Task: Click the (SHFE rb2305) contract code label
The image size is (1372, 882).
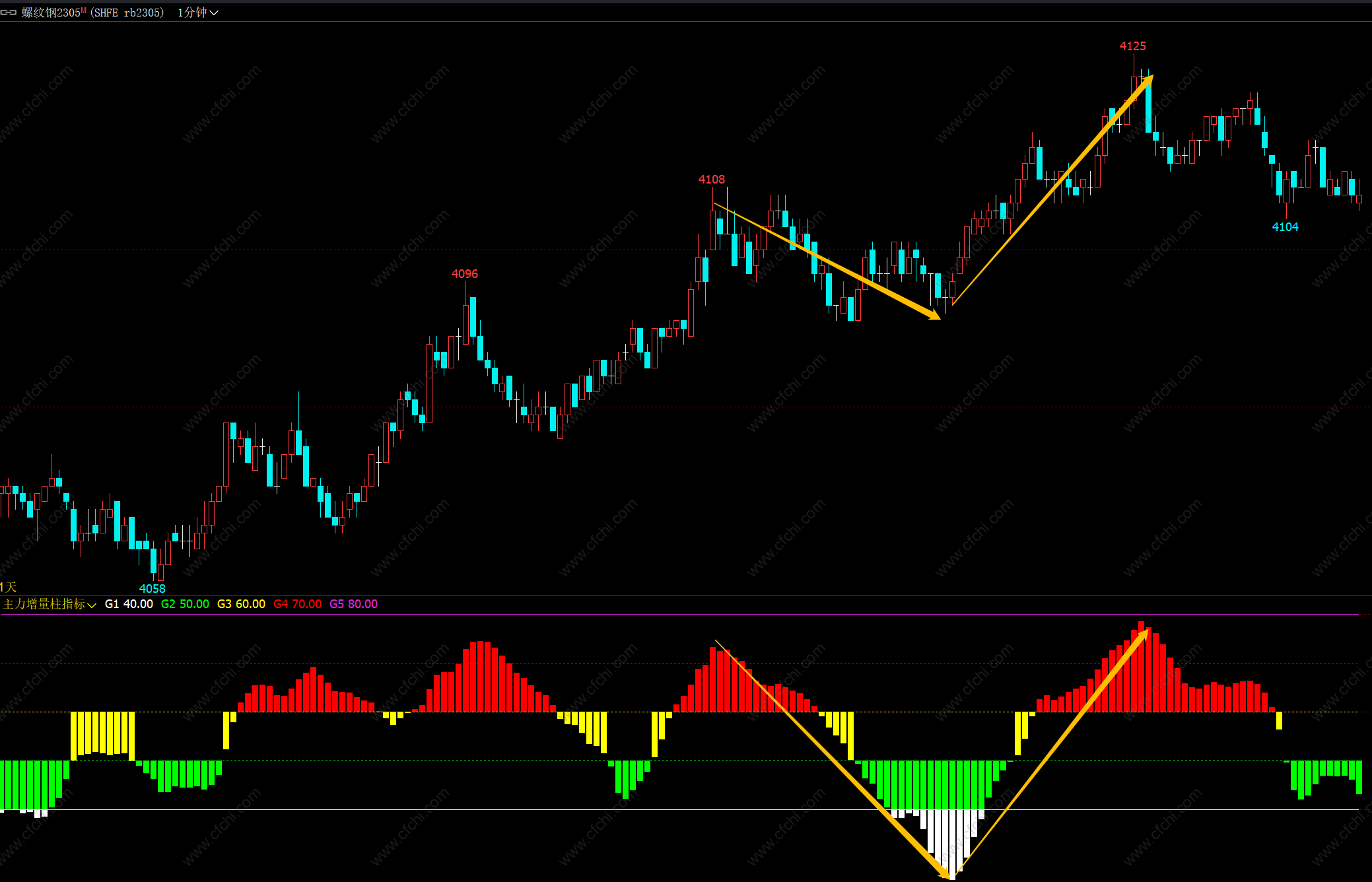Action: pyautogui.click(x=127, y=13)
